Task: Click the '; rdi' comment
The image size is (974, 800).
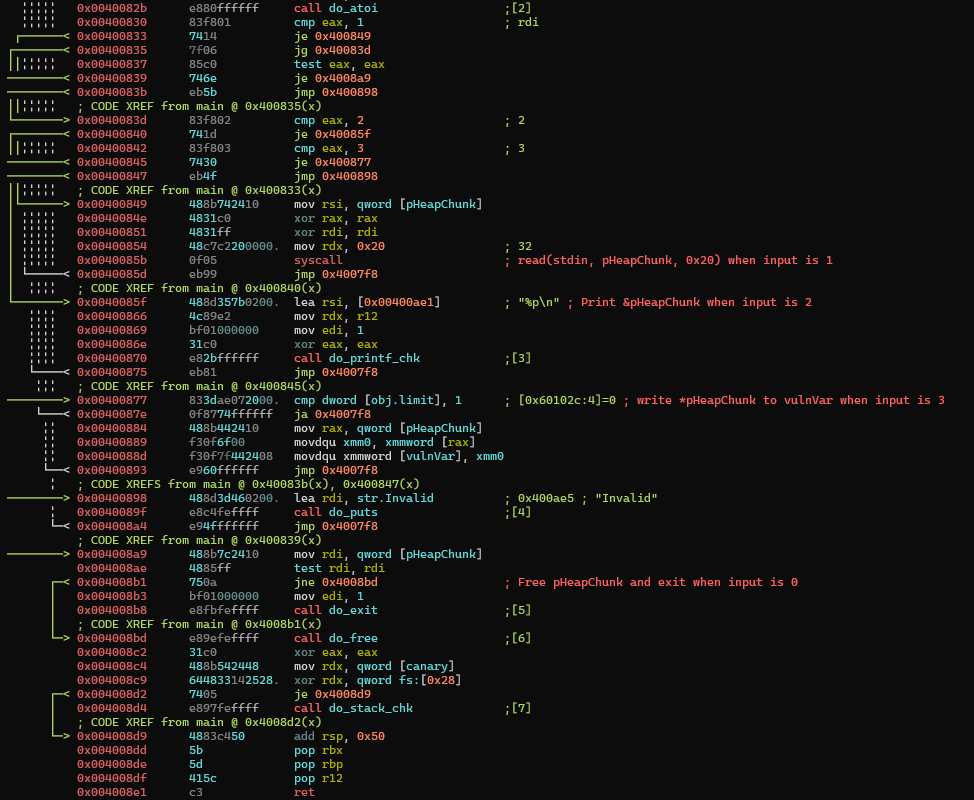Action: click(x=522, y=22)
